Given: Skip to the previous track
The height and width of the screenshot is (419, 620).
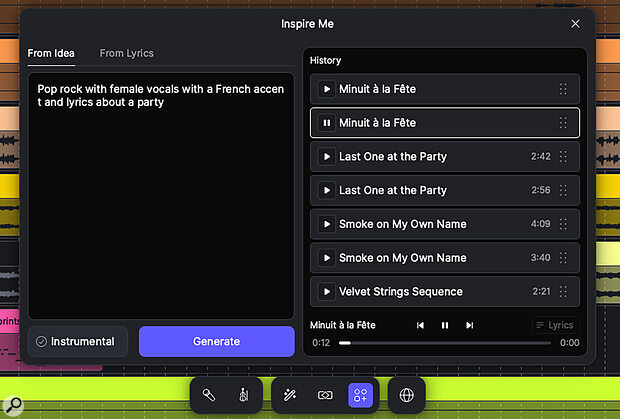Looking at the screenshot, I should tap(421, 325).
